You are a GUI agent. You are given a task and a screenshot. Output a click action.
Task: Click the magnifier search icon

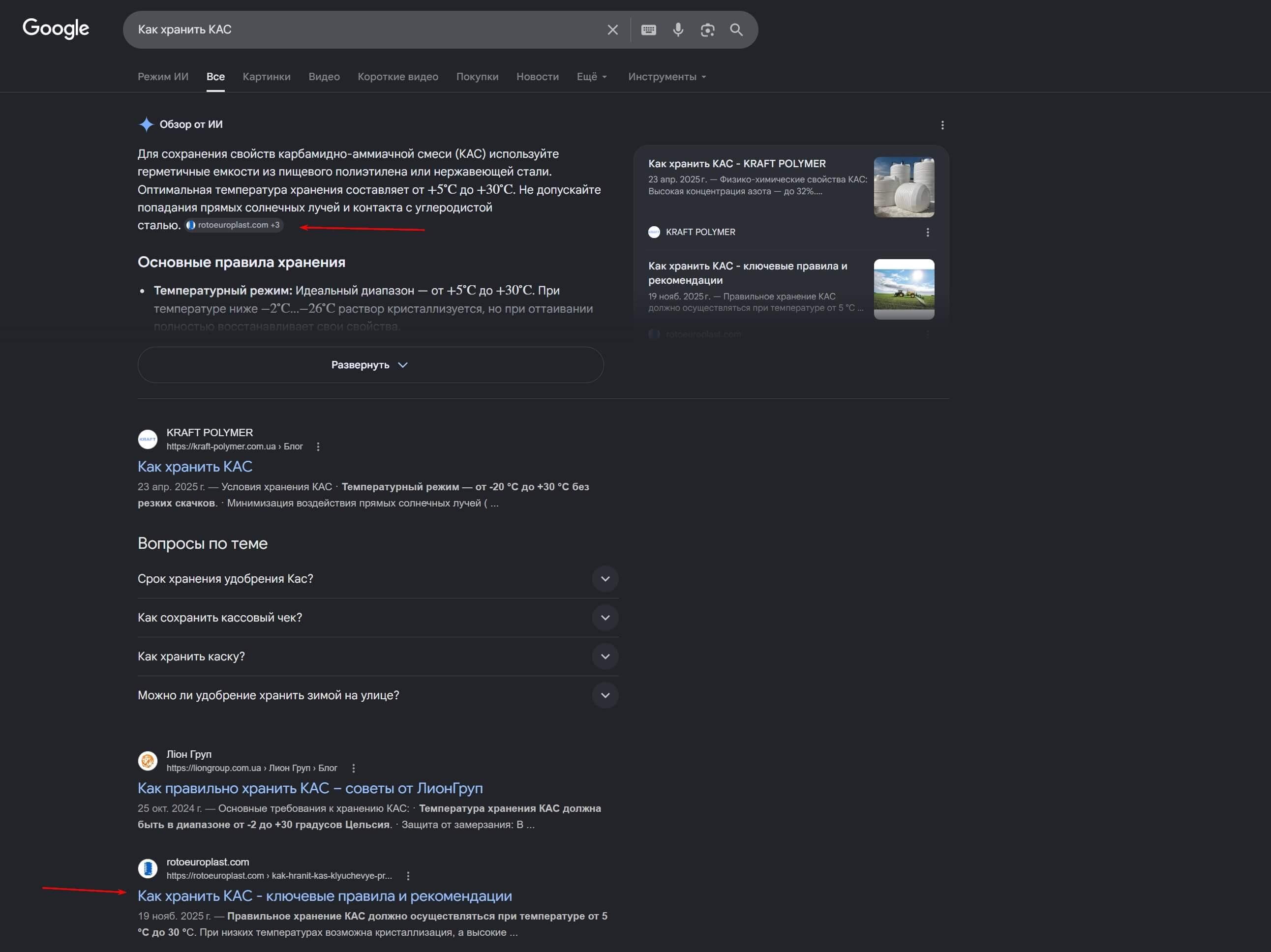(x=736, y=30)
